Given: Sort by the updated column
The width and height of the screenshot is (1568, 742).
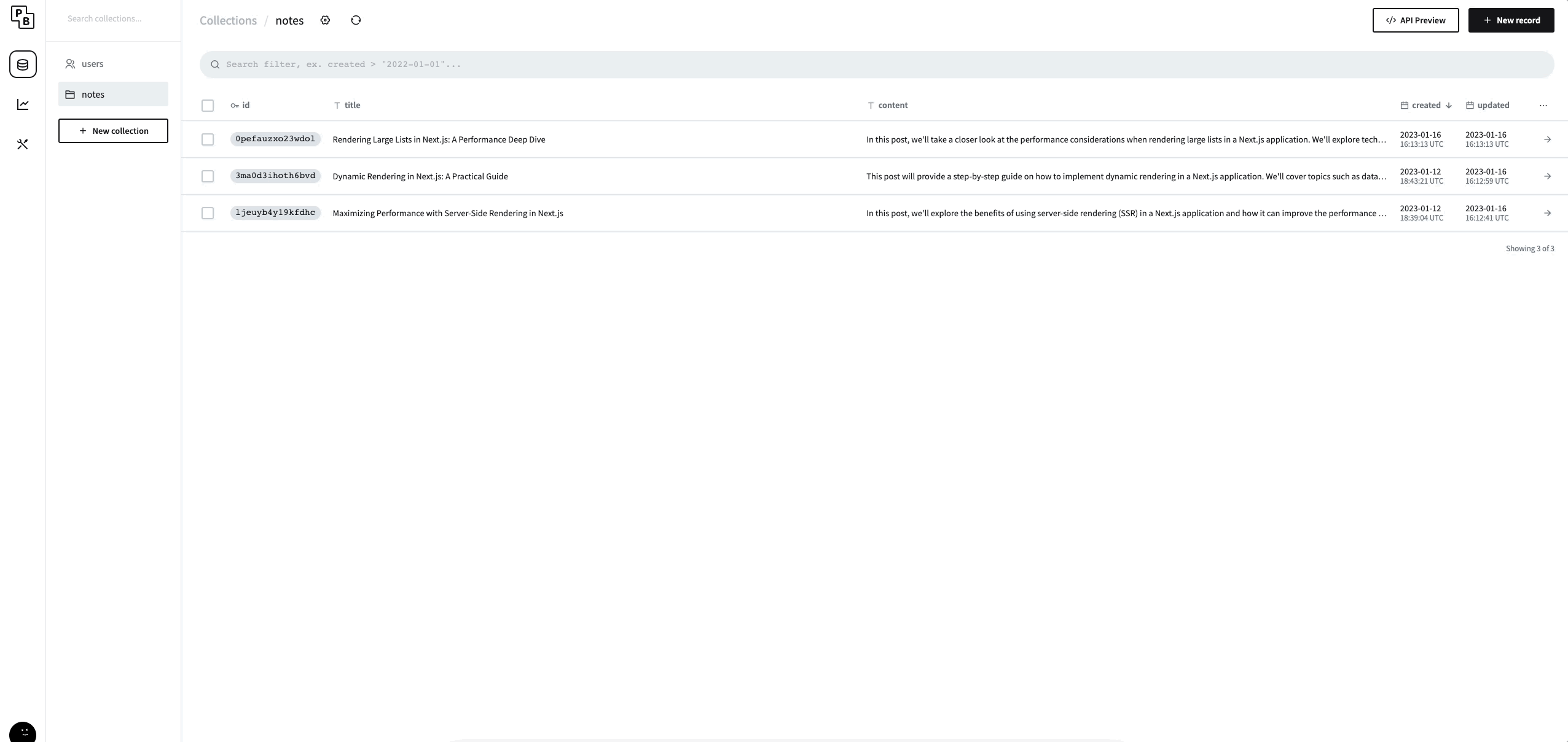Looking at the screenshot, I should click(x=1488, y=106).
